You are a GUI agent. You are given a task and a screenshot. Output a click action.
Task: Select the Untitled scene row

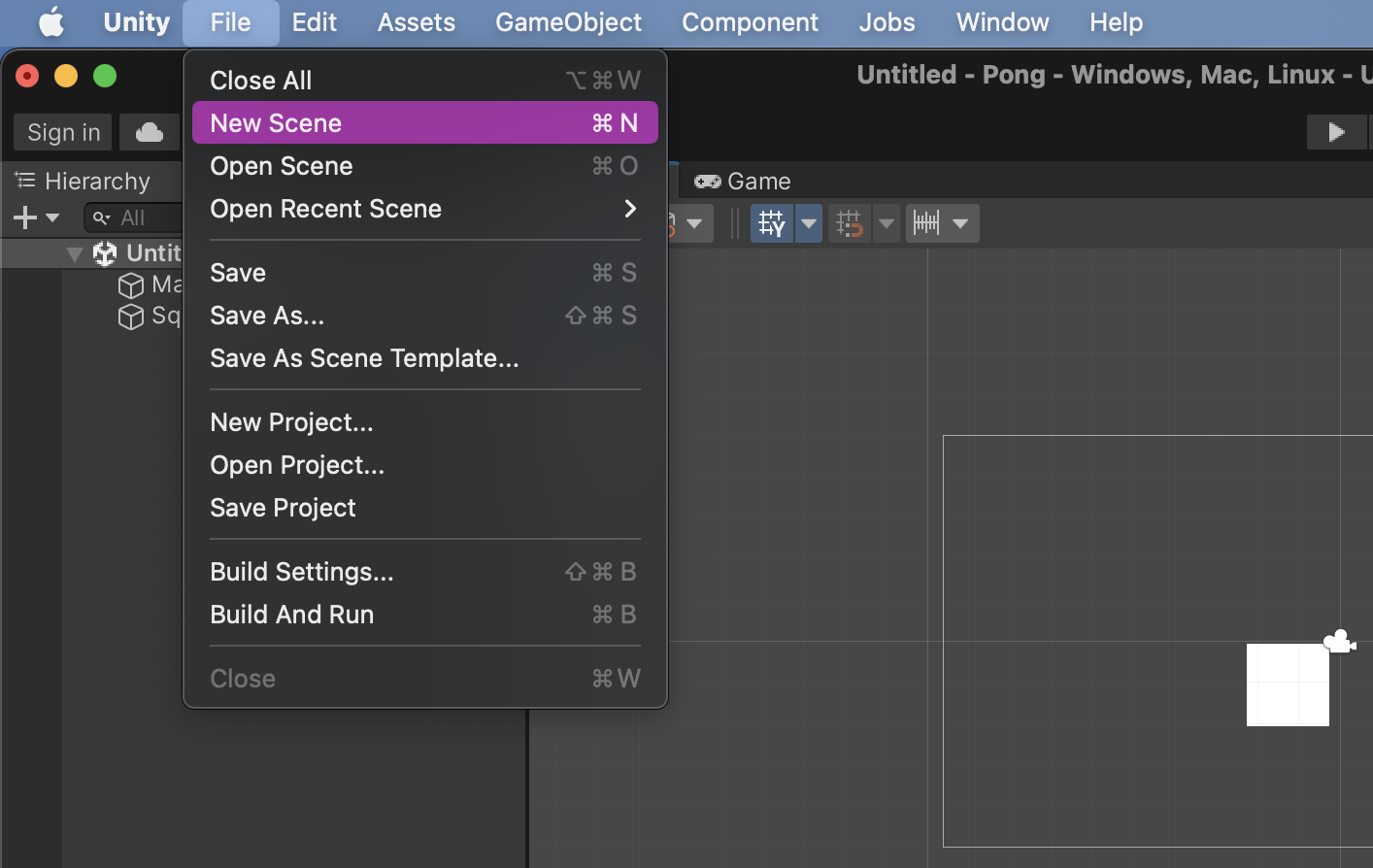[92, 253]
